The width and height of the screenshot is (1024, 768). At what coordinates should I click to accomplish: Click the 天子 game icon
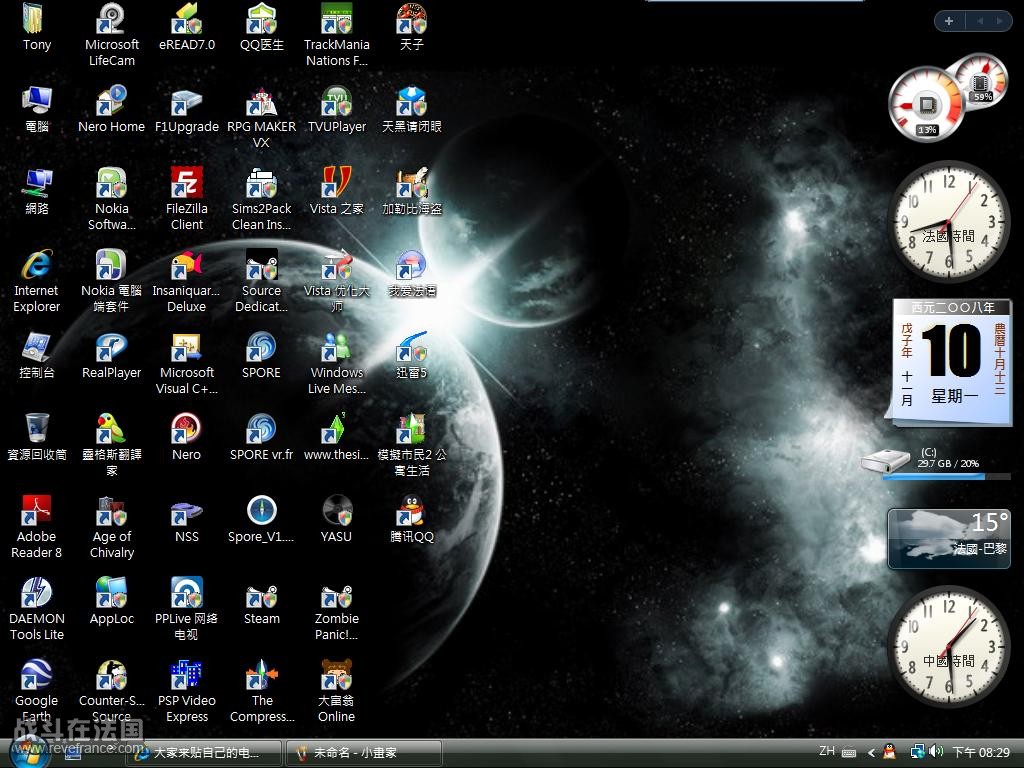click(411, 18)
